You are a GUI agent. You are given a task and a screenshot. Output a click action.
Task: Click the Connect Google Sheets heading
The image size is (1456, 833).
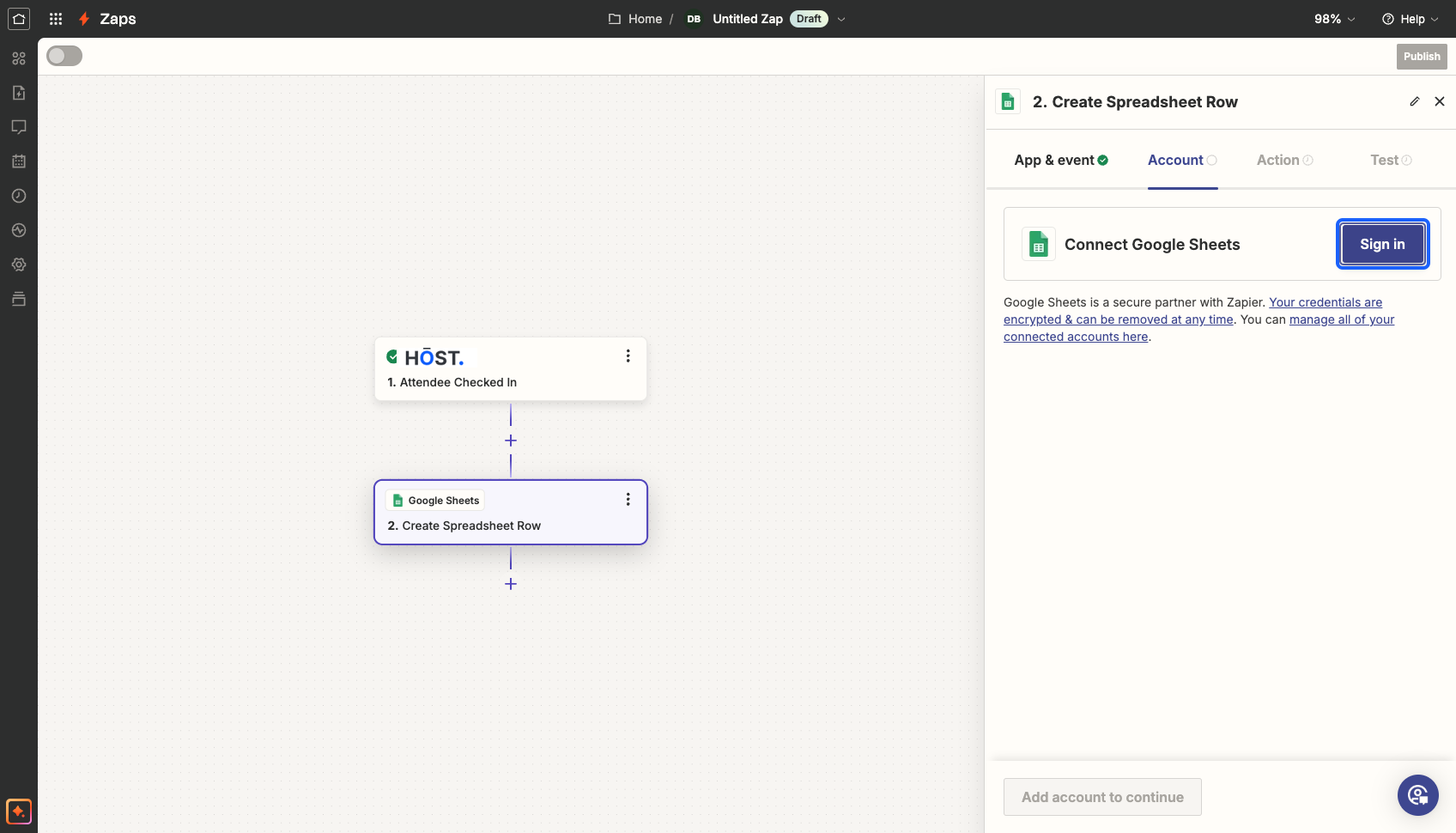(1152, 245)
